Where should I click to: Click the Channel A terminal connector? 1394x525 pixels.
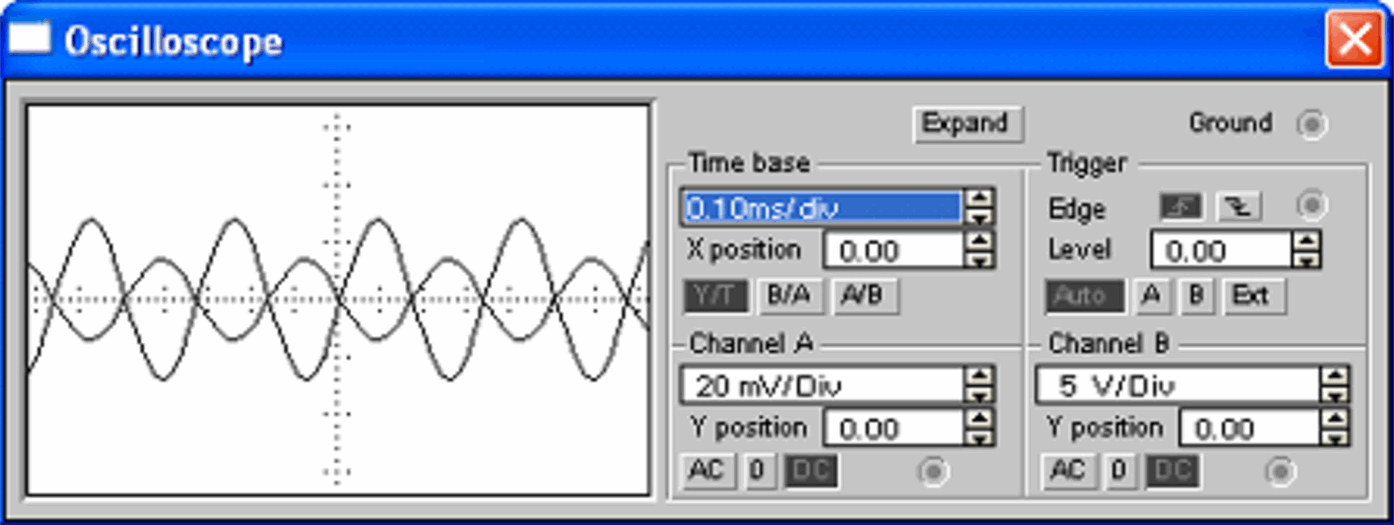[x=933, y=472]
